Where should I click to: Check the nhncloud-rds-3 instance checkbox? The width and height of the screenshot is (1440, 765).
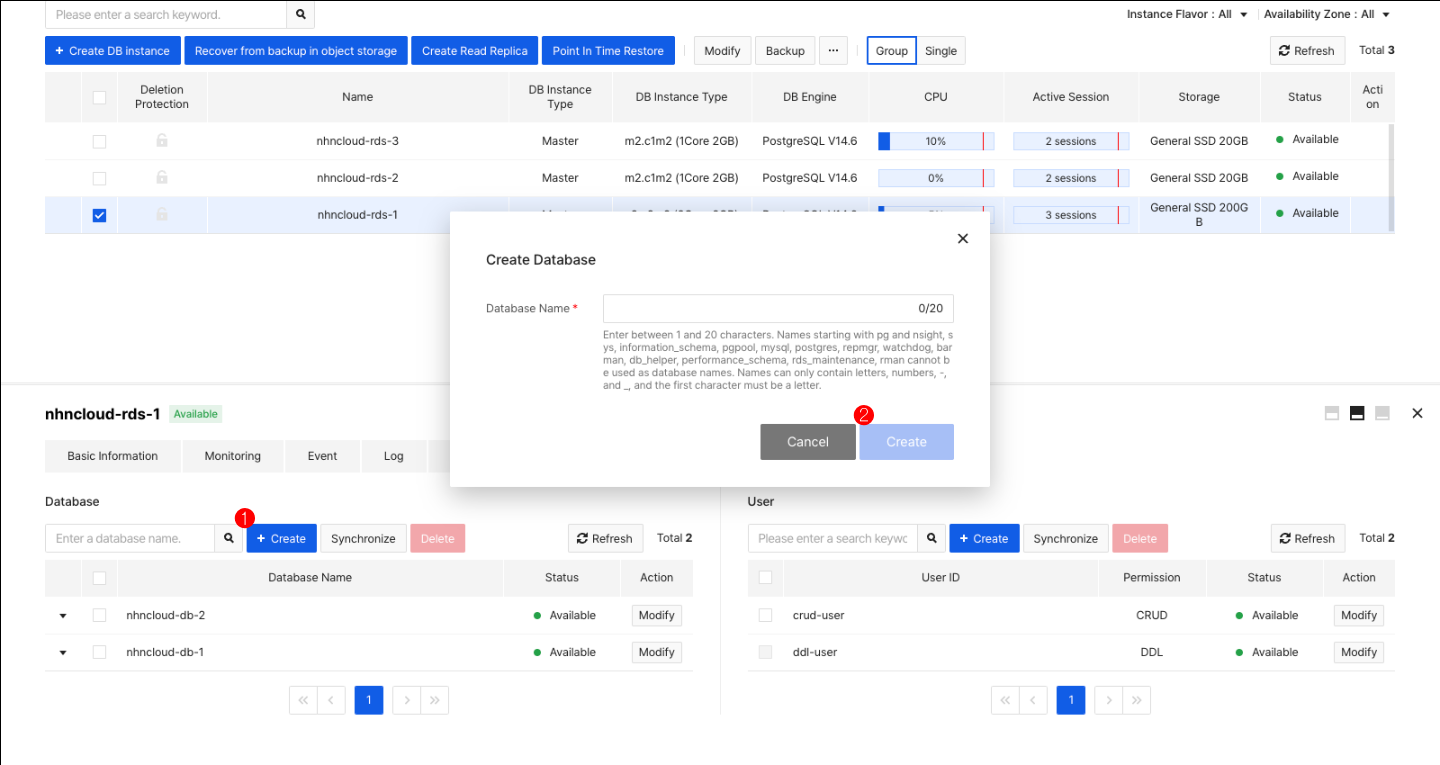[99, 141]
